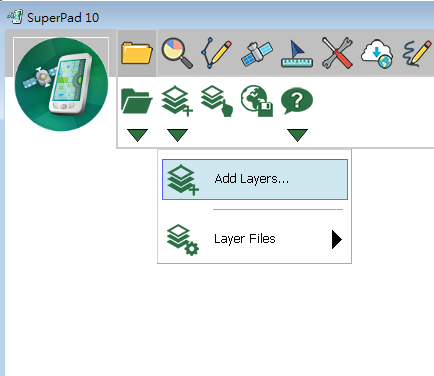
Task: Open the layer stack with pointing hand icon
Action: click(x=217, y=101)
